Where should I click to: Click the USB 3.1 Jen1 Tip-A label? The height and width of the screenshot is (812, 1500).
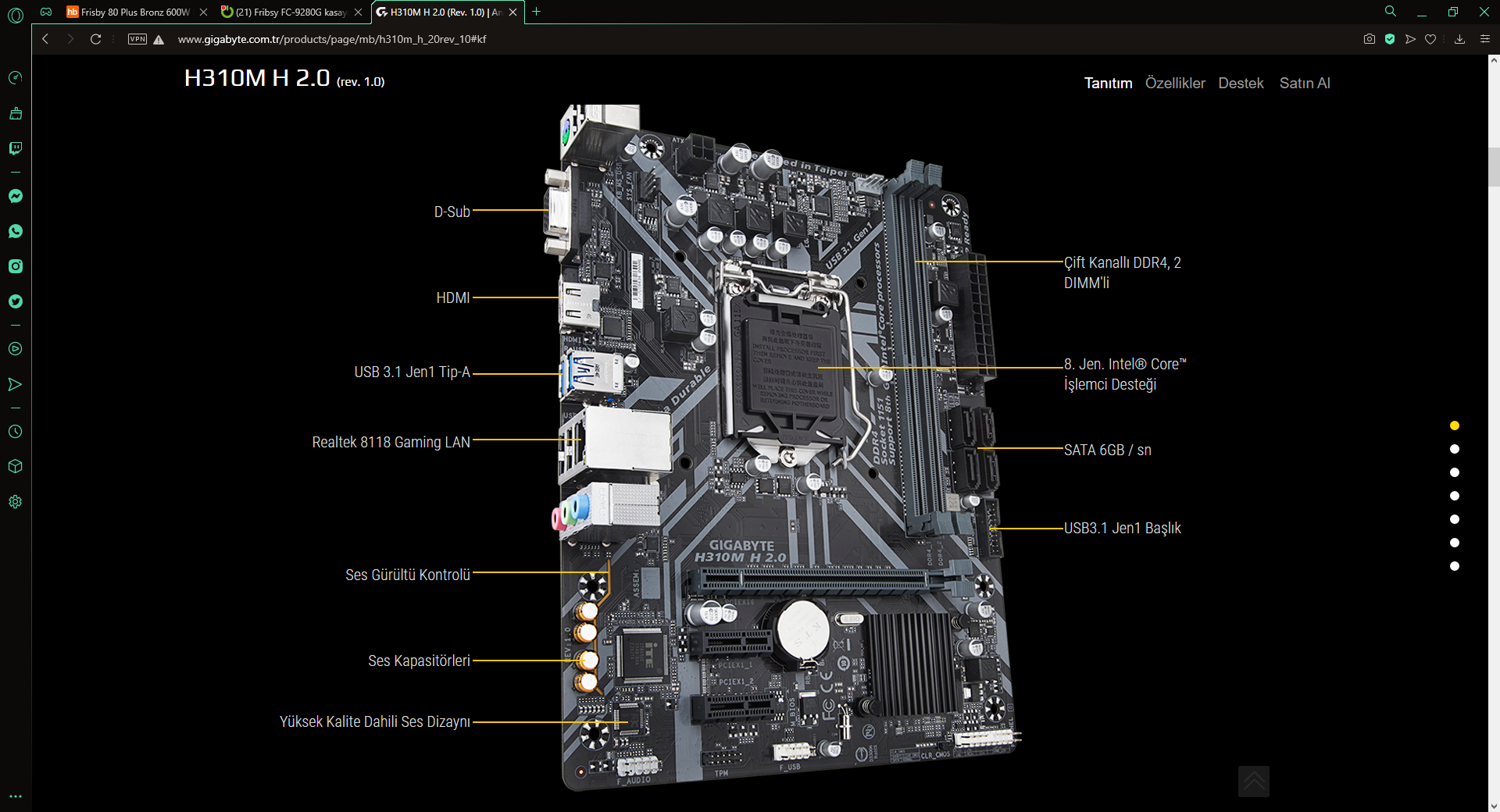(412, 372)
